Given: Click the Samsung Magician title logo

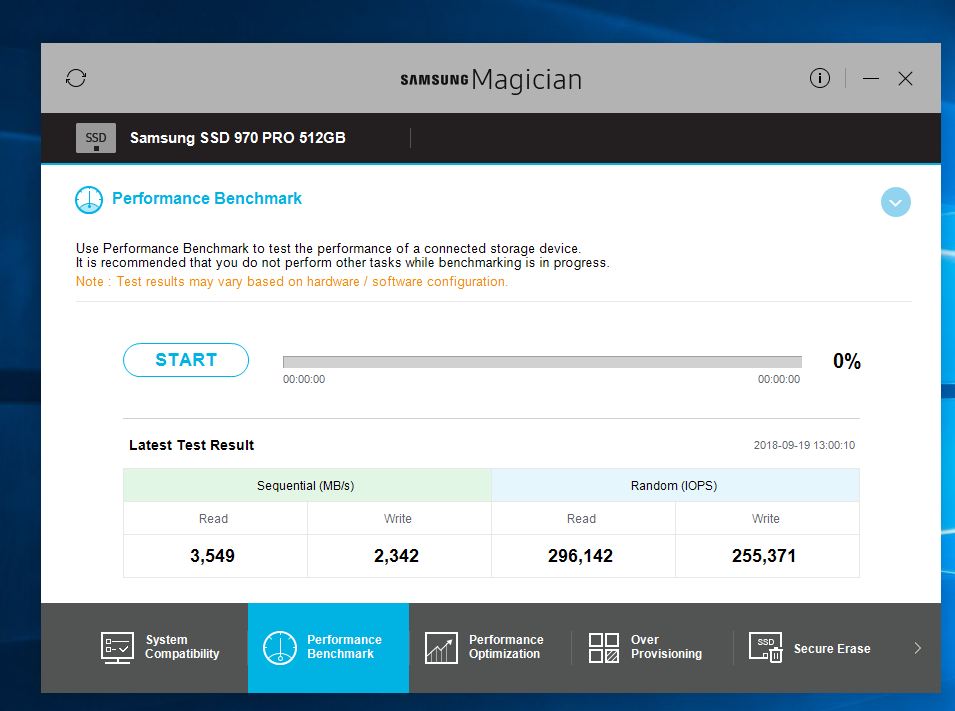Looking at the screenshot, I should point(491,79).
